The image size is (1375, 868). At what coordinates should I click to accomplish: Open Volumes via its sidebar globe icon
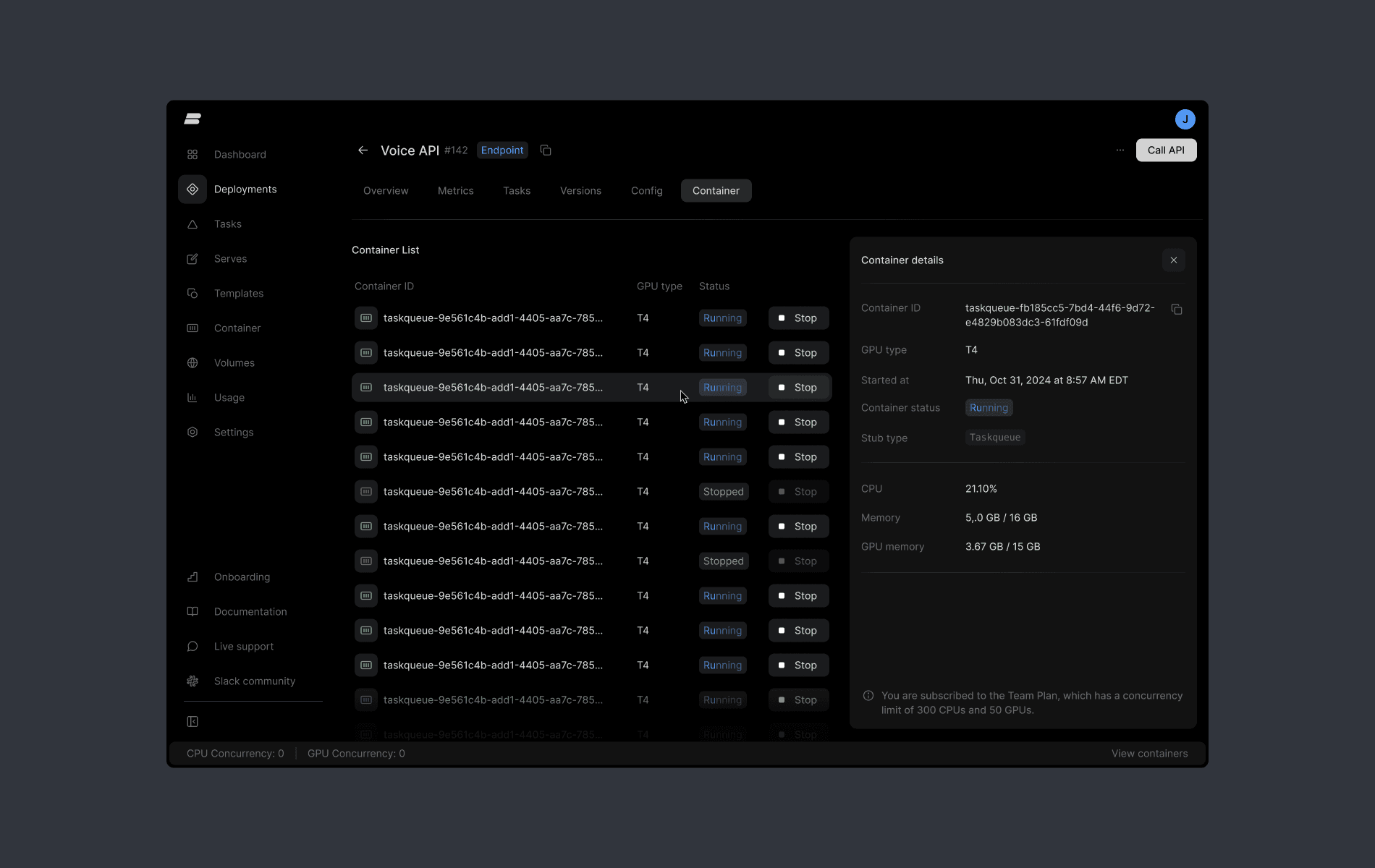click(192, 363)
